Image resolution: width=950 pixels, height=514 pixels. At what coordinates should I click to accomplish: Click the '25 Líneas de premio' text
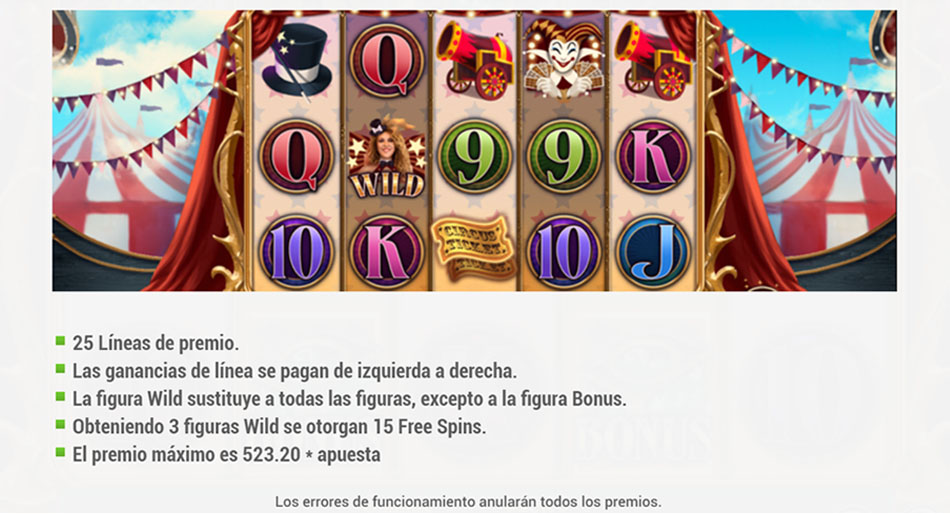click(156, 343)
